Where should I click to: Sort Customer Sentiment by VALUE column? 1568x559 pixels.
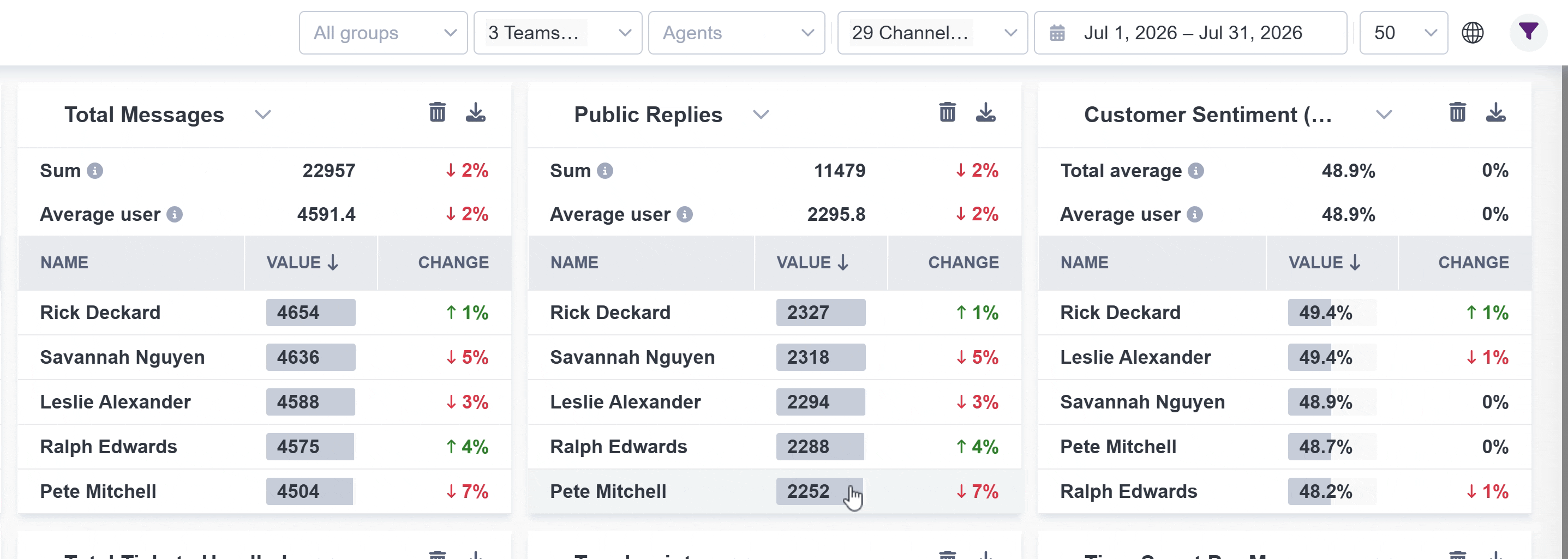click(x=1332, y=263)
